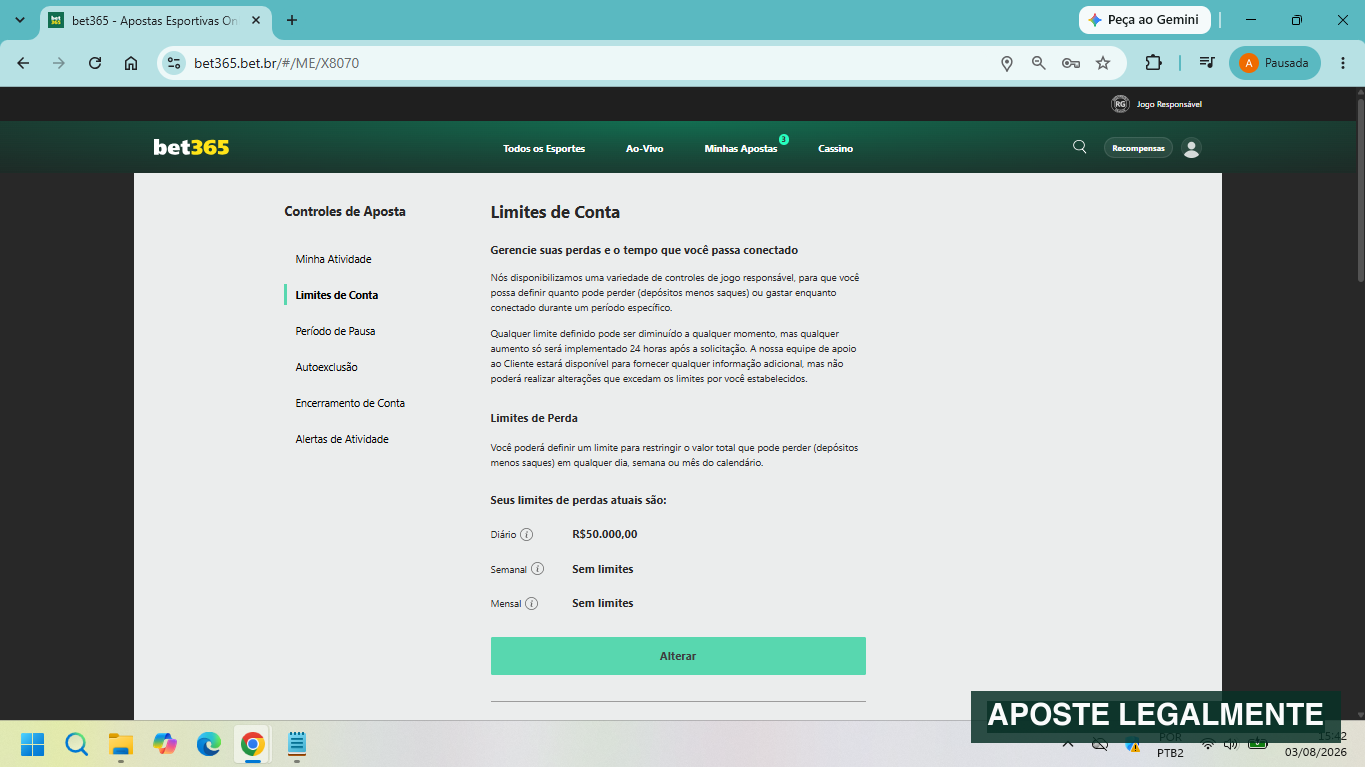
Task: Bookmark this page with the star
Action: (x=1103, y=63)
